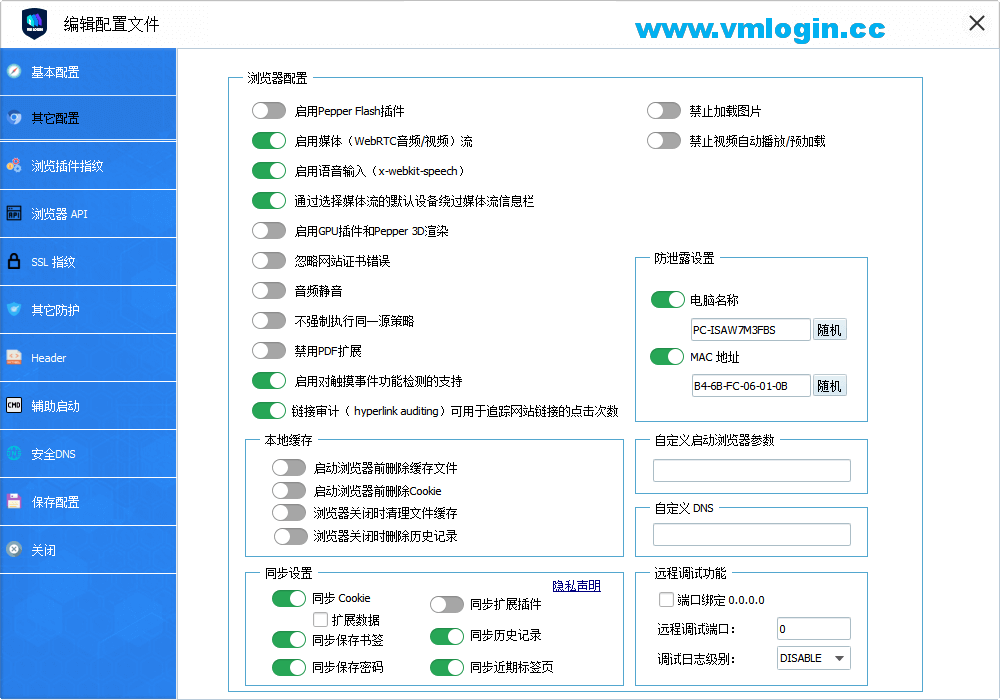Disable 同步历史记录 switch
This screenshot has width=1000, height=700.
pos(446,636)
